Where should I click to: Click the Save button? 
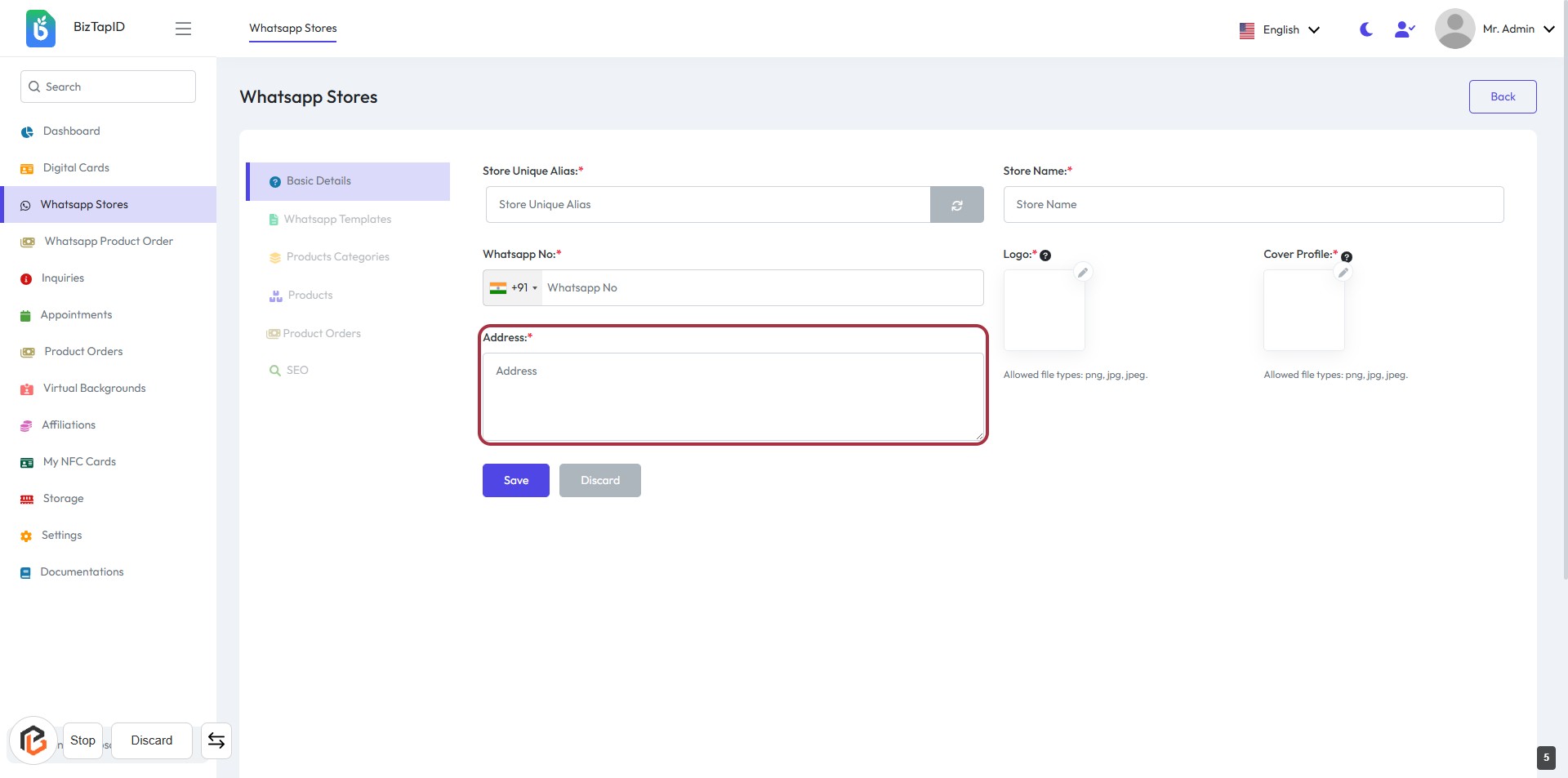[515, 481]
